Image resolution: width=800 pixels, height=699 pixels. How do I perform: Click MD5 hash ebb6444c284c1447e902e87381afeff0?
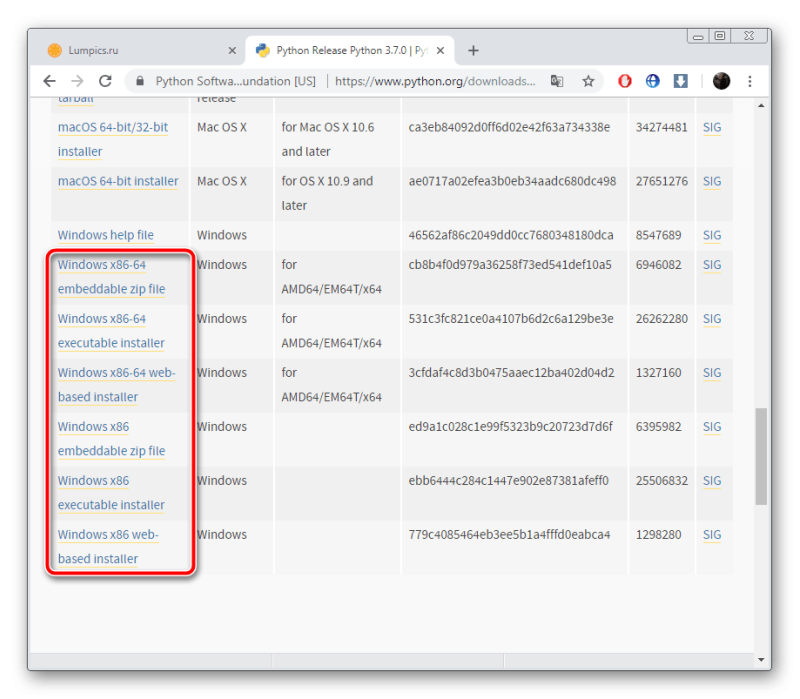tap(509, 481)
